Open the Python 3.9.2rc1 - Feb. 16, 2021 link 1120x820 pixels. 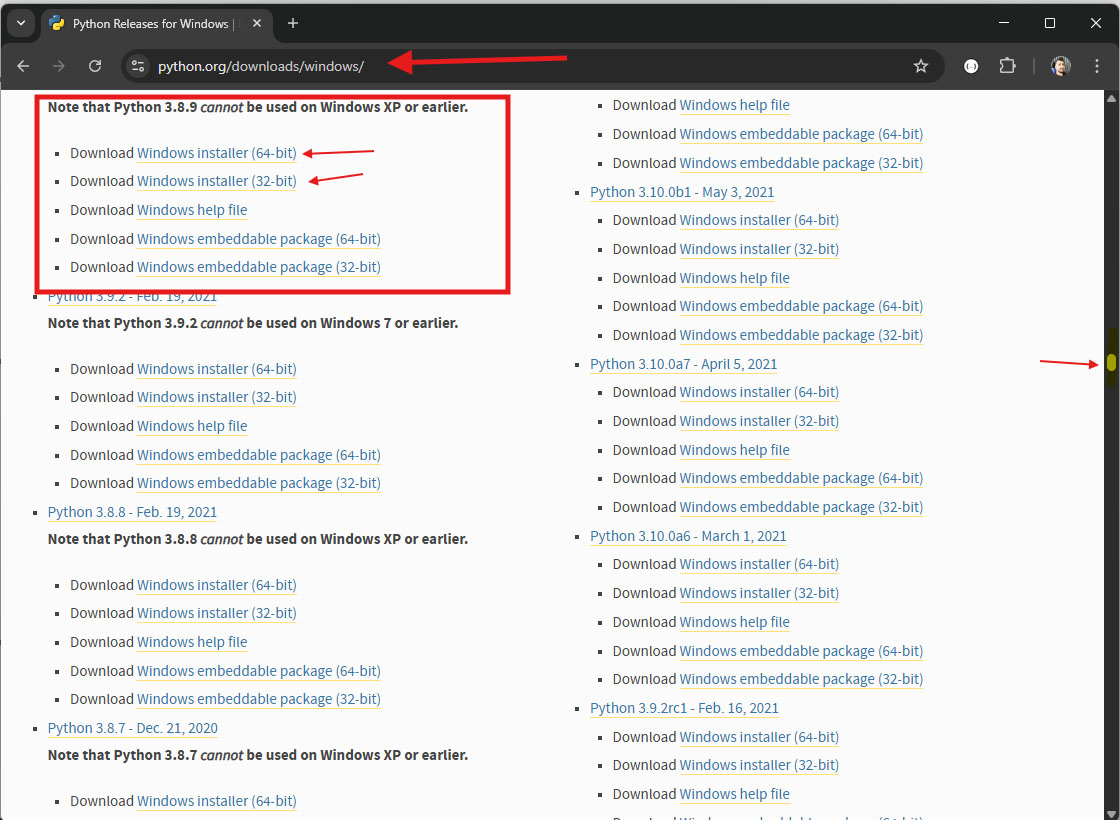(684, 708)
